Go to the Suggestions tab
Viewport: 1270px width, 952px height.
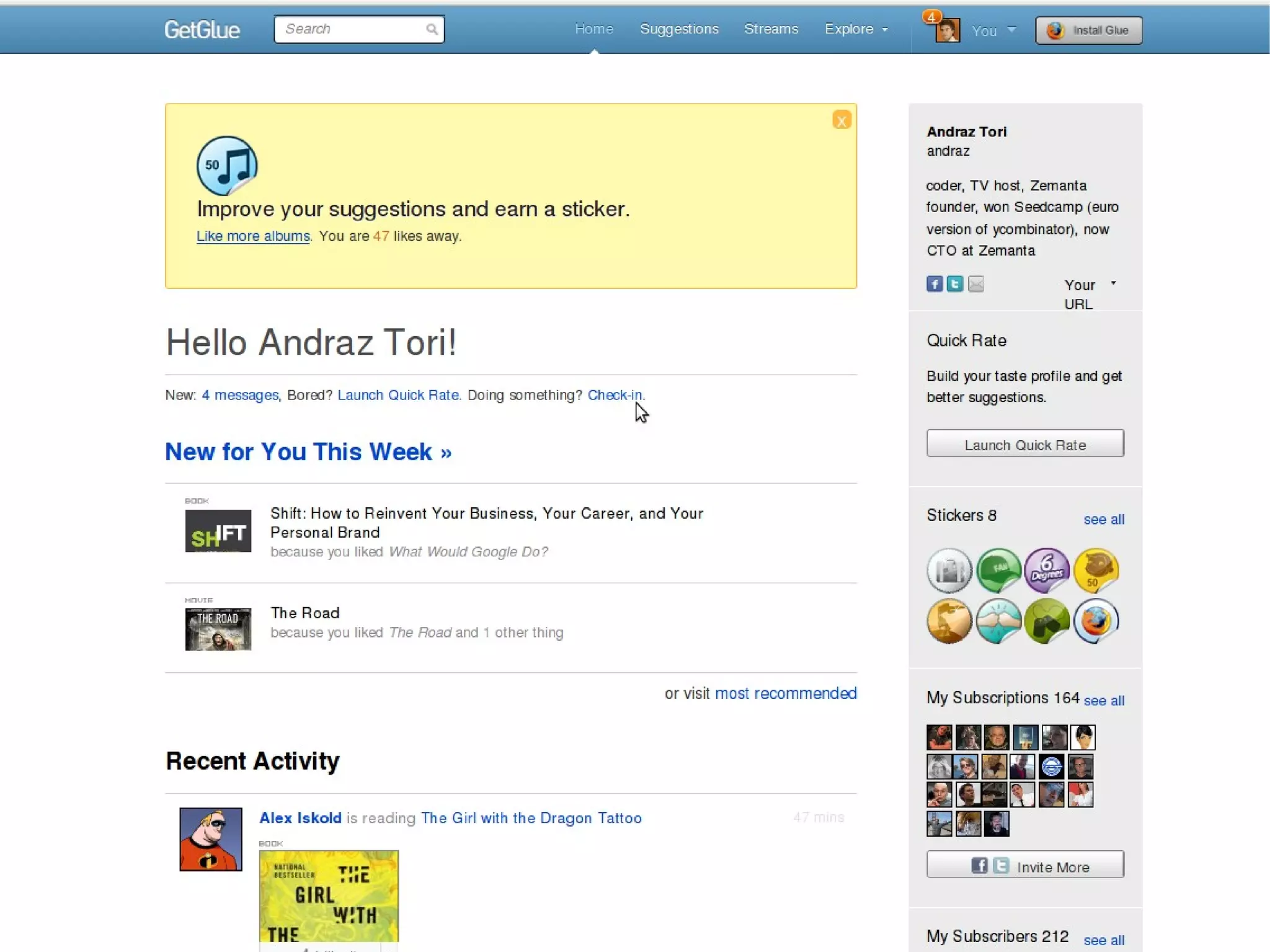click(679, 29)
